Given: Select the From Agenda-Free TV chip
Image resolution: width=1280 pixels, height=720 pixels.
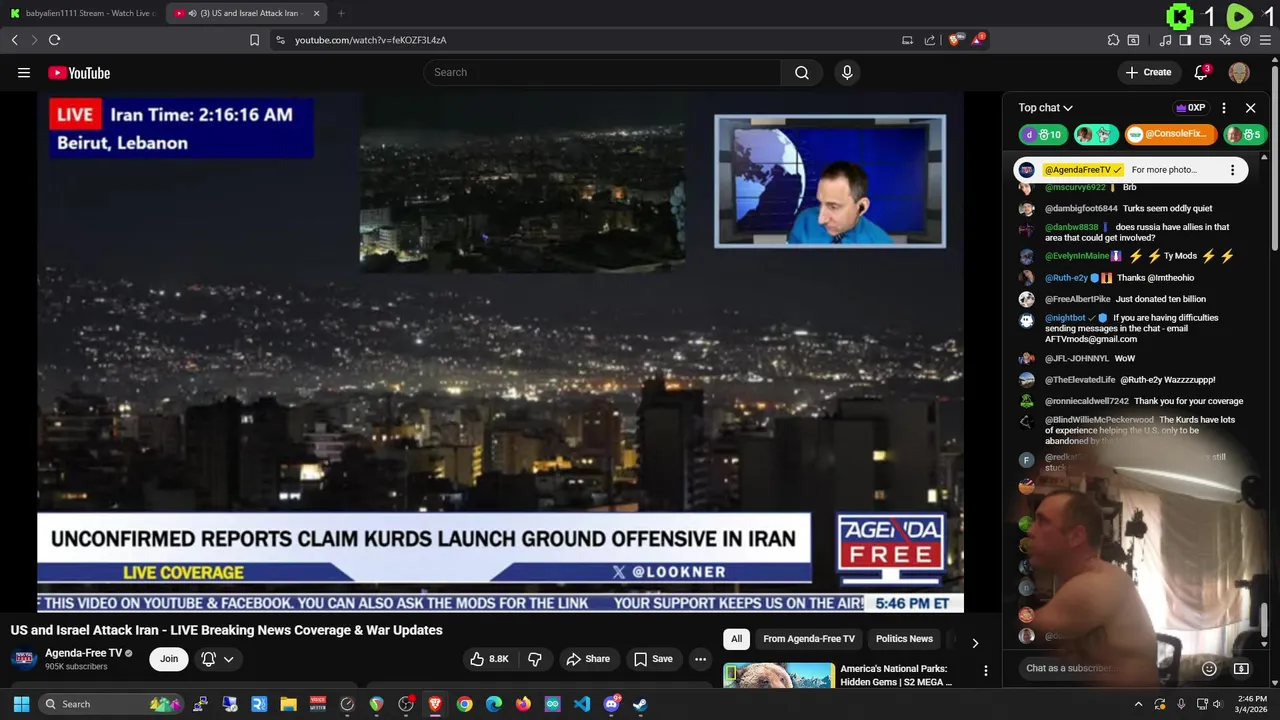Looking at the screenshot, I should [x=809, y=639].
